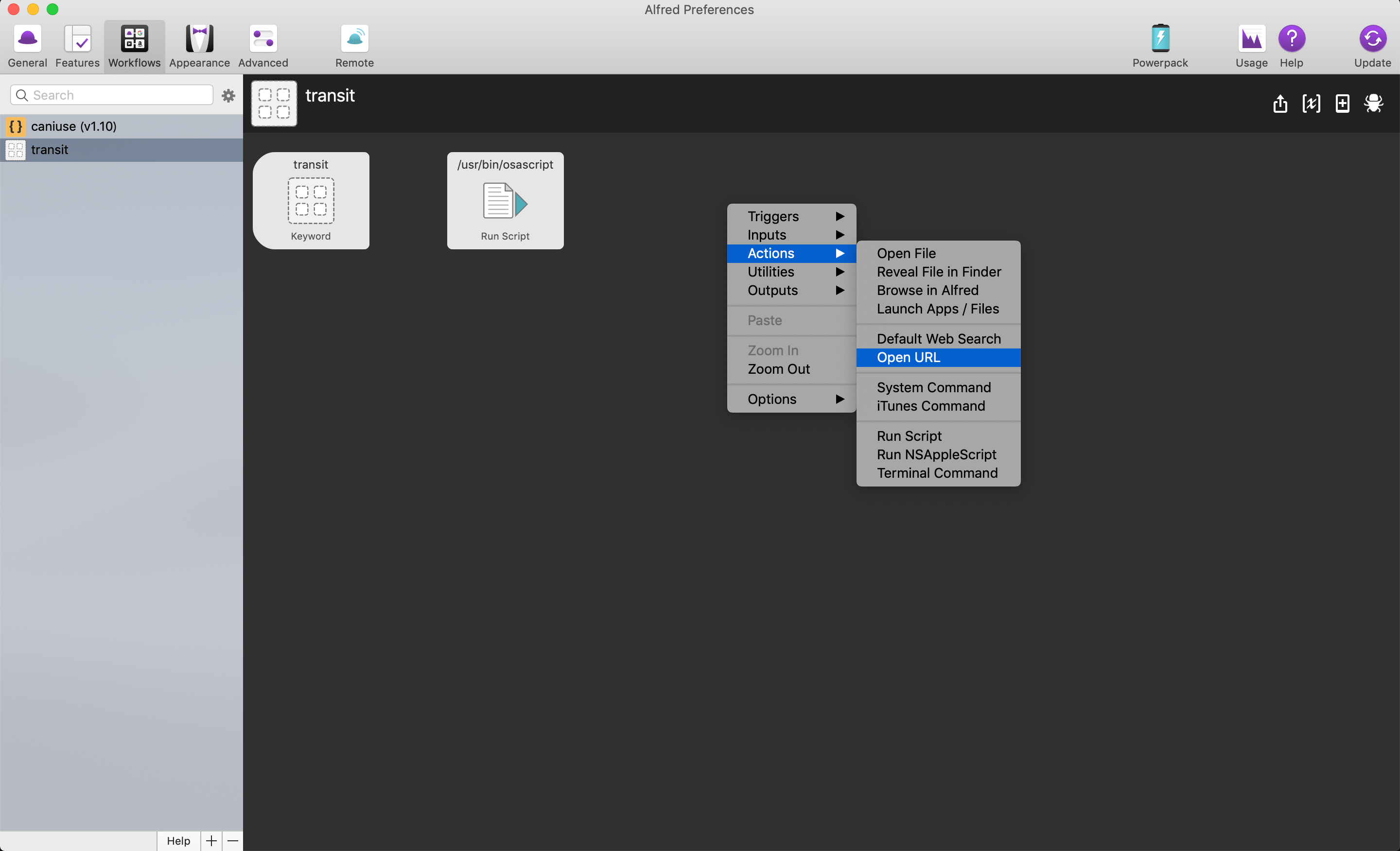The image size is (1400, 851).
Task: Choose Terminal Command menu entry
Action: point(938,473)
